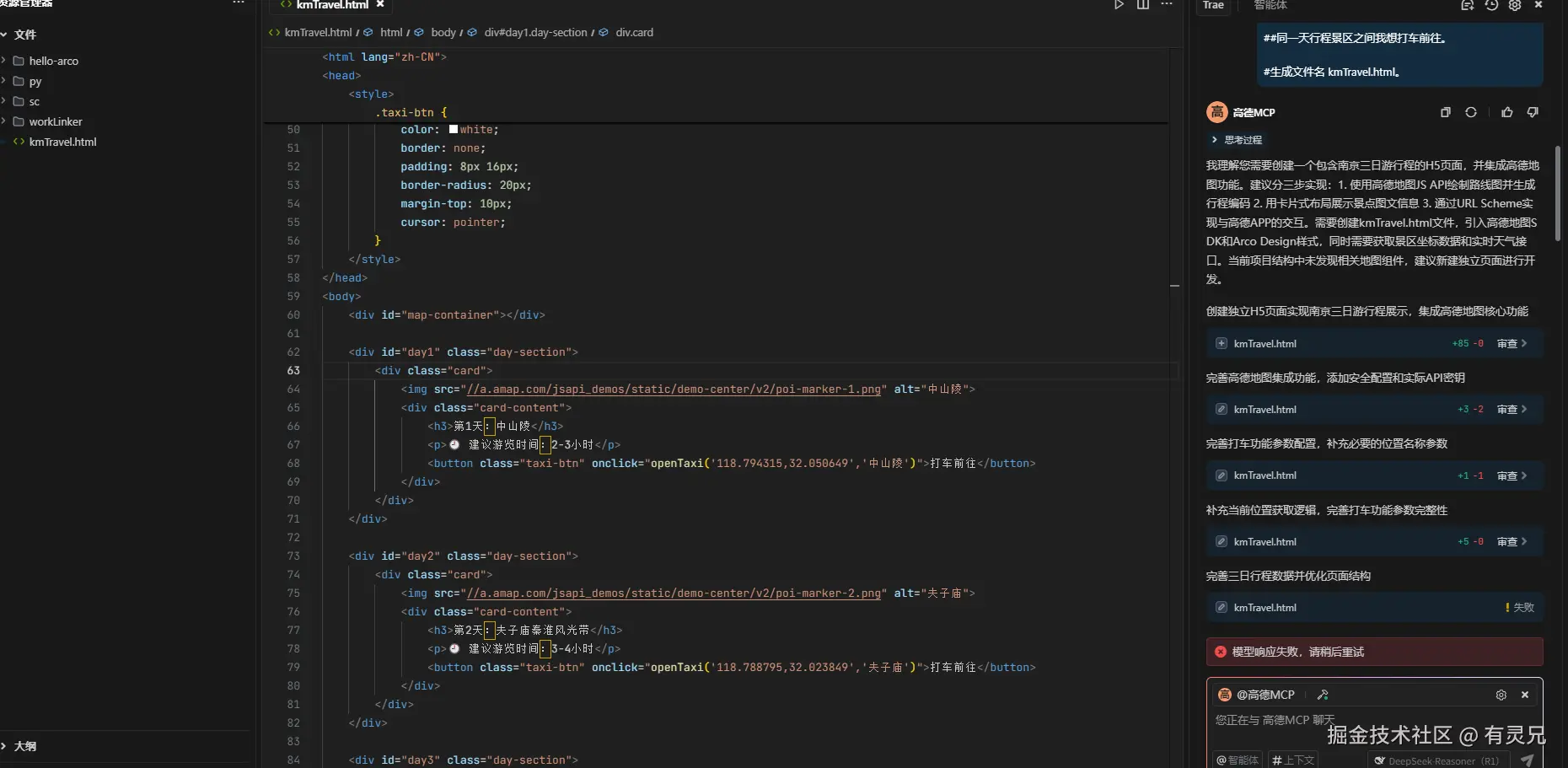Click the 高德MCP orange avatar
Viewport: 1568px width, 768px height.
coord(1216,112)
